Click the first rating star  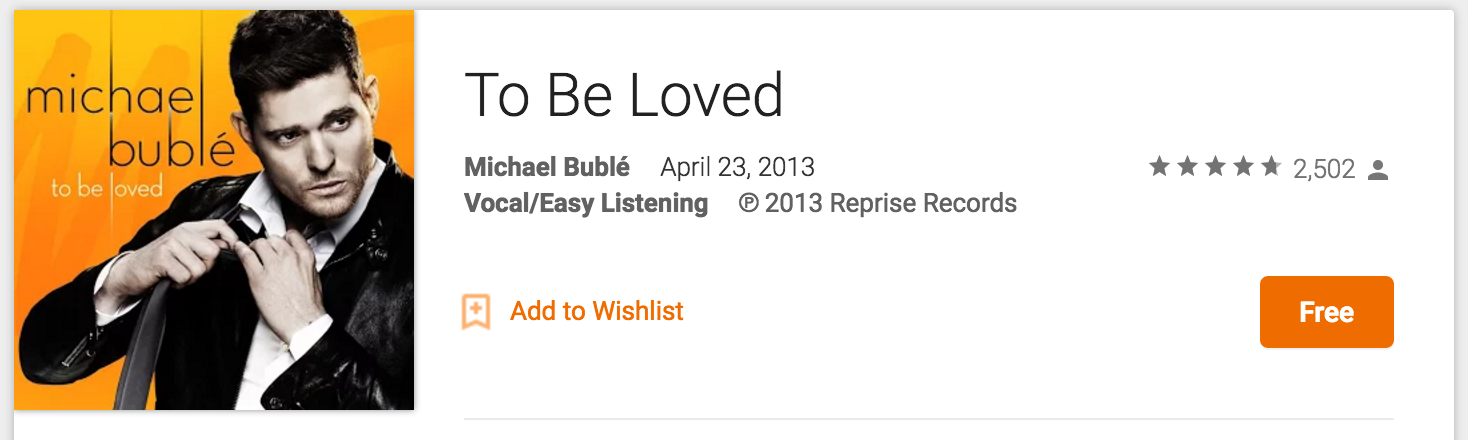pyautogui.click(x=1159, y=167)
